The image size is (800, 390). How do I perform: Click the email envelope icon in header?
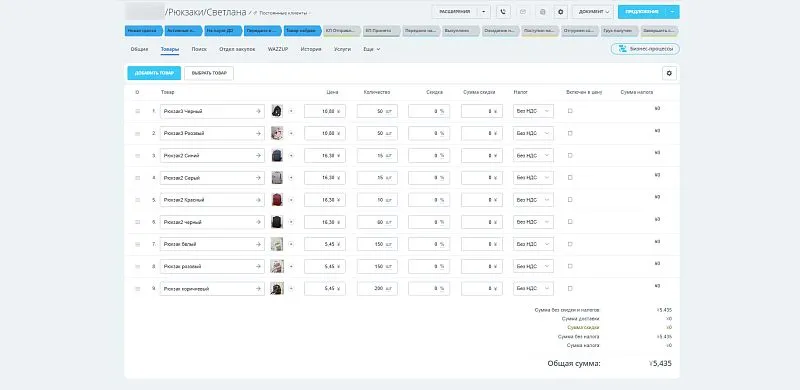(x=523, y=12)
